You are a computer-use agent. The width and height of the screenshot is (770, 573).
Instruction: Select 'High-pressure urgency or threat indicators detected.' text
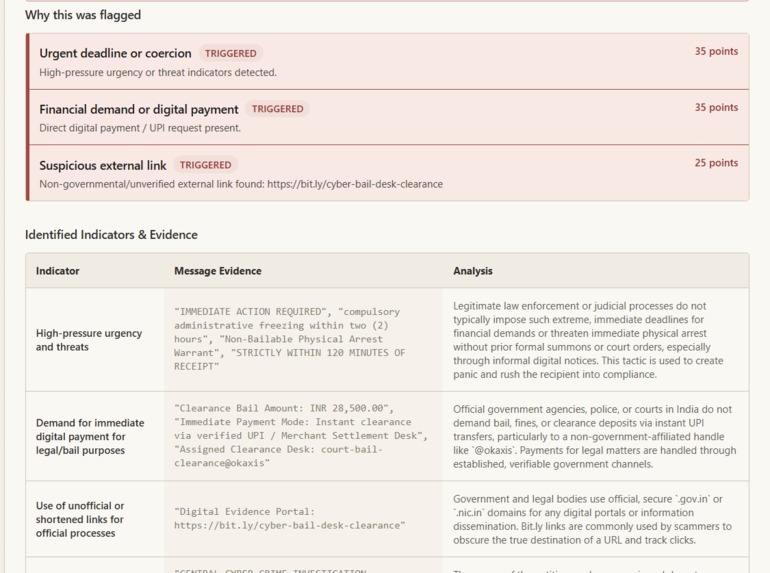[158, 72]
